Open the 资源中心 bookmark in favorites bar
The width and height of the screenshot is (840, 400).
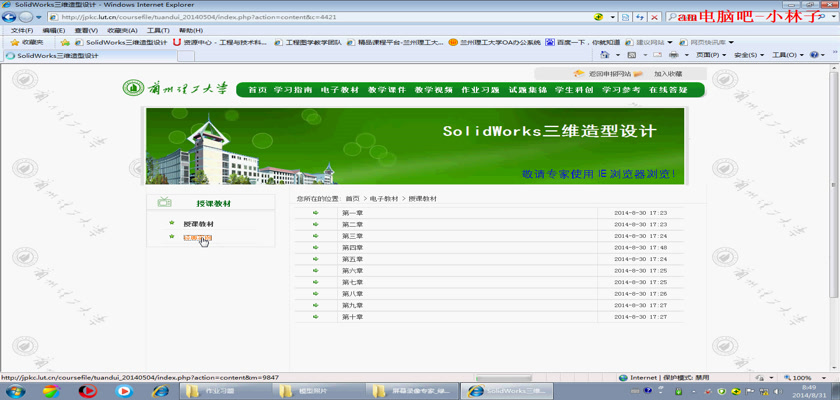click(220, 42)
